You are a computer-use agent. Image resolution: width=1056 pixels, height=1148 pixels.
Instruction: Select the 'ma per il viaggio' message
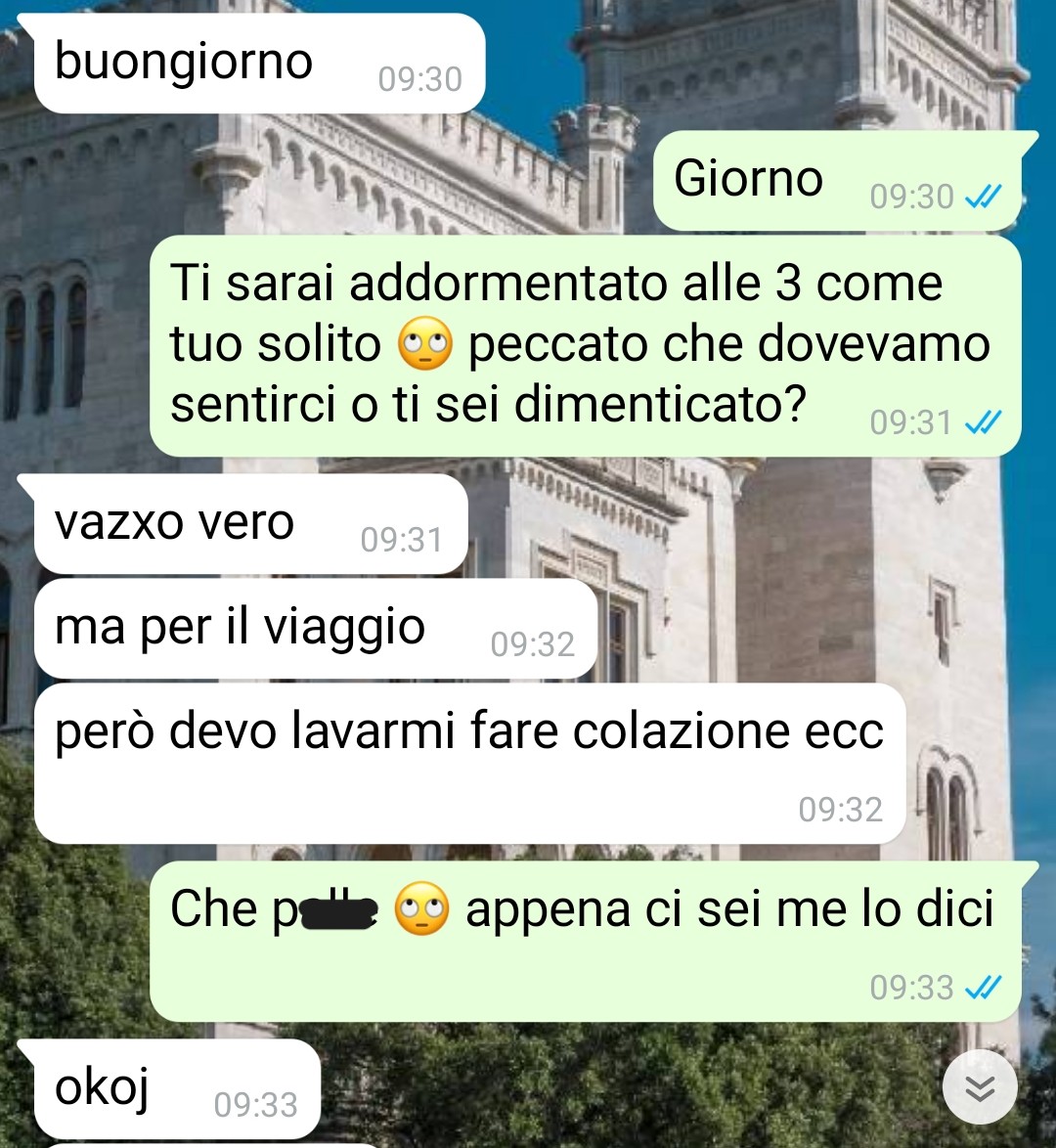317,629
